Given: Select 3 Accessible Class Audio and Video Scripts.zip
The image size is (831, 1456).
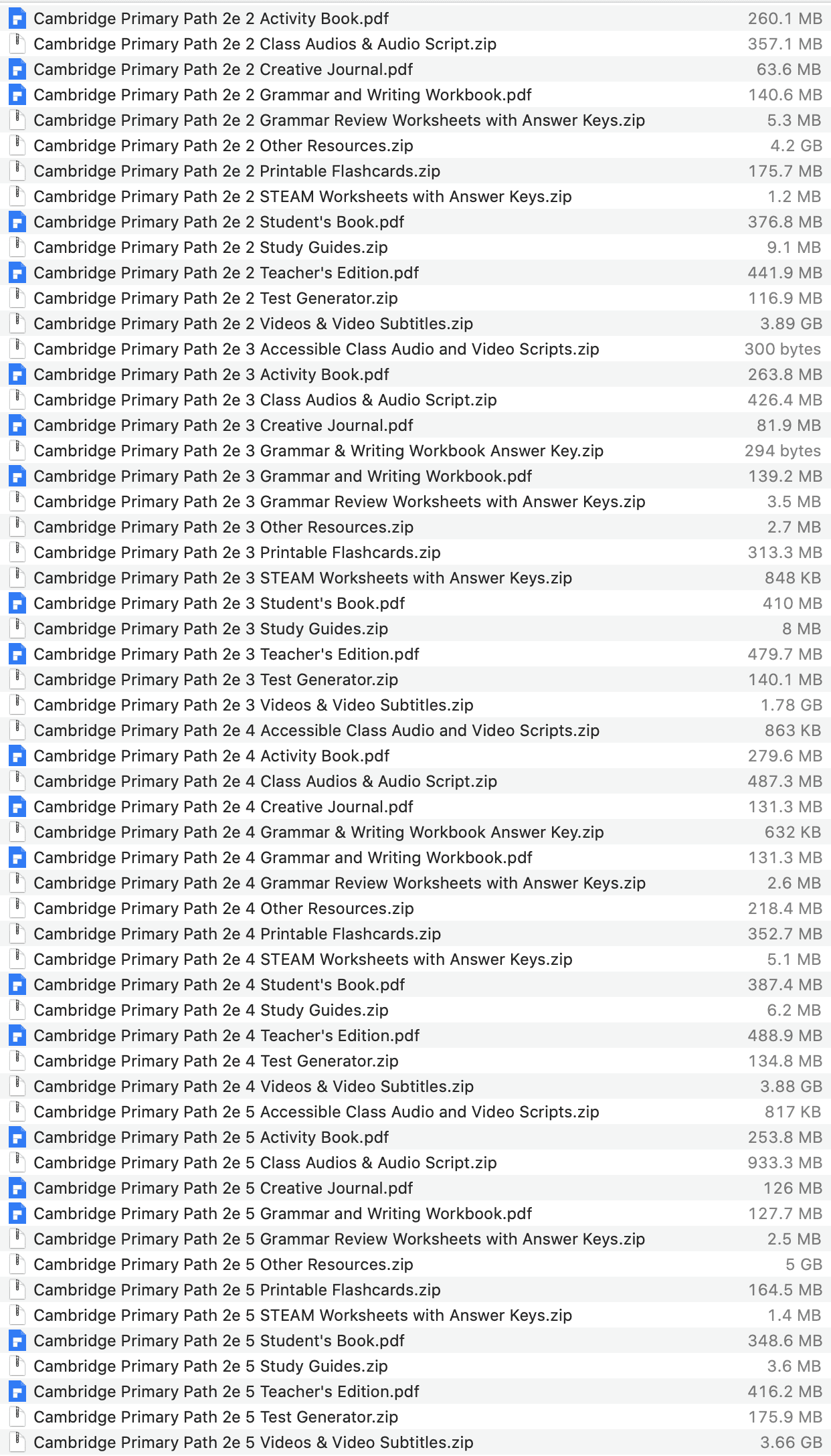Looking at the screenshot, I should coord(415,349).
